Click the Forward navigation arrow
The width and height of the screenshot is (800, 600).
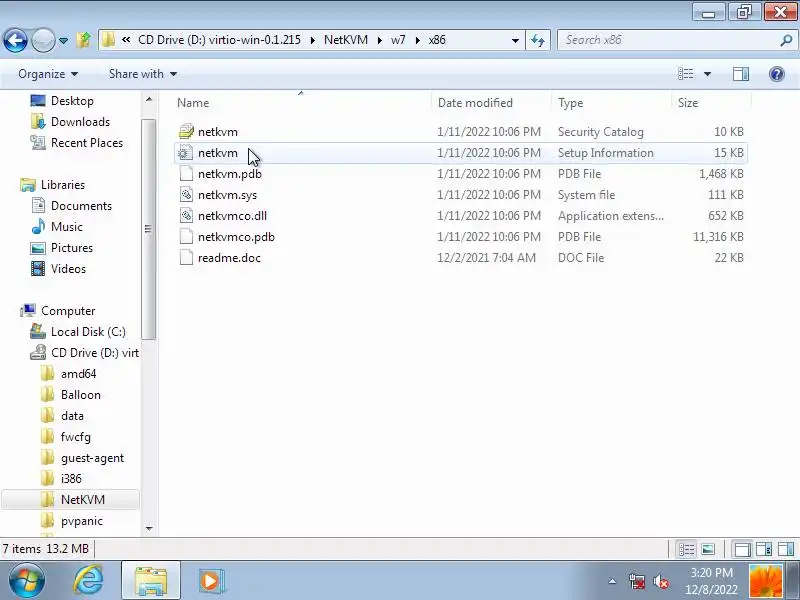pyautogui.click(x=43, y=40)
